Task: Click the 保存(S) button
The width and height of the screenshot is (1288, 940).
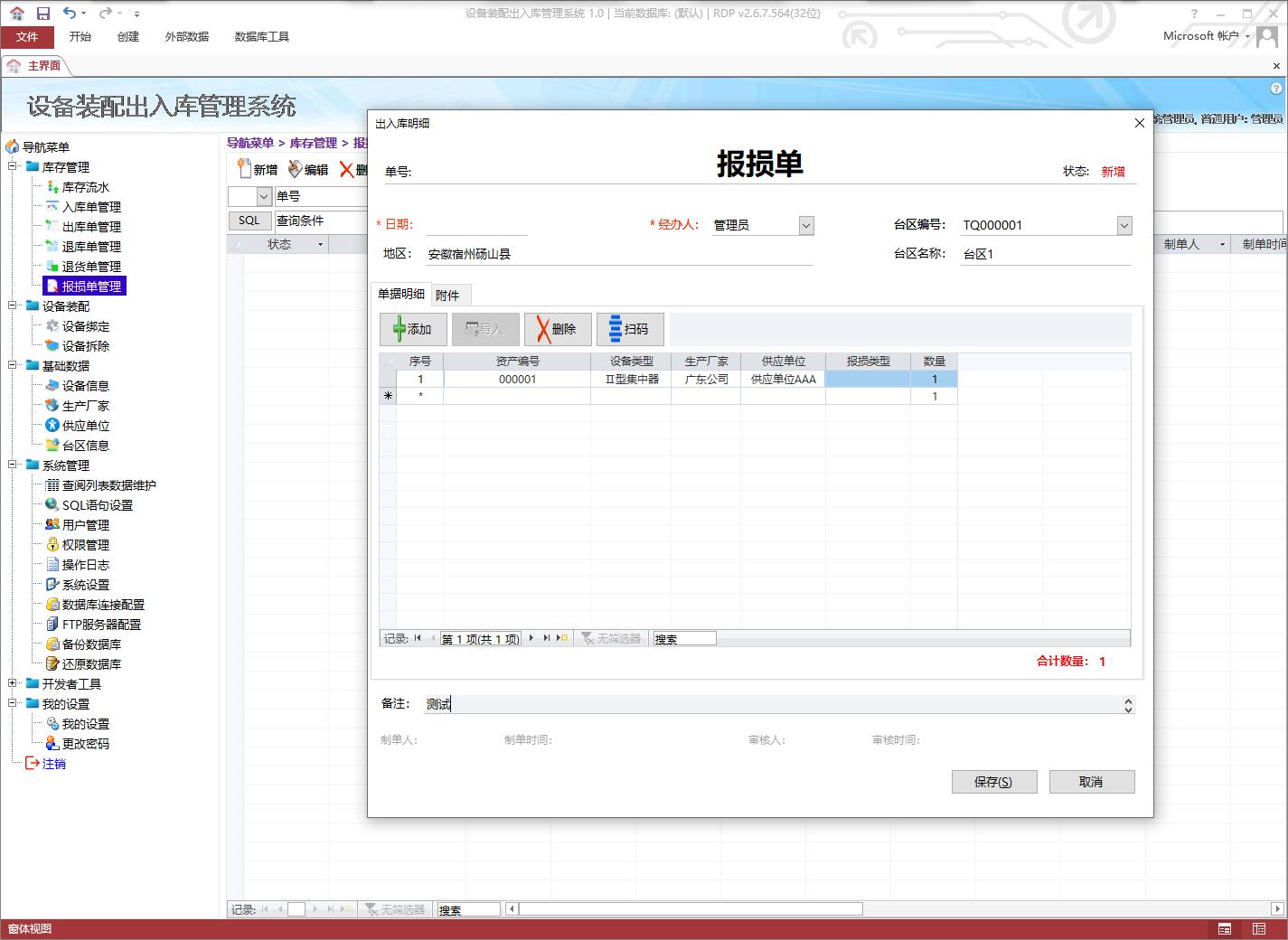Action: click(993, 782)
